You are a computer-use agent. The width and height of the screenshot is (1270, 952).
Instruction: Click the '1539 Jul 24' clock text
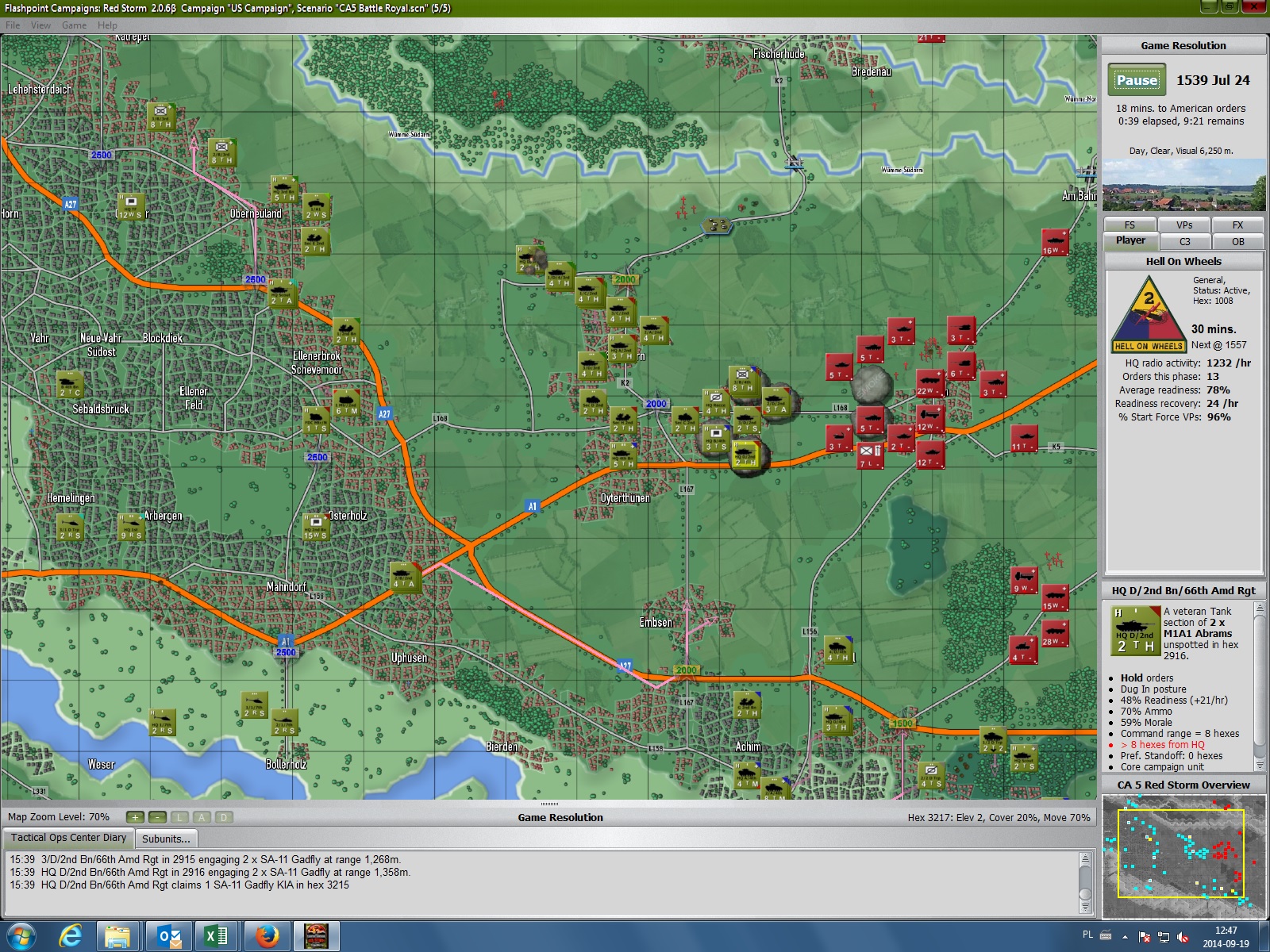click(x=1212, y=80)
